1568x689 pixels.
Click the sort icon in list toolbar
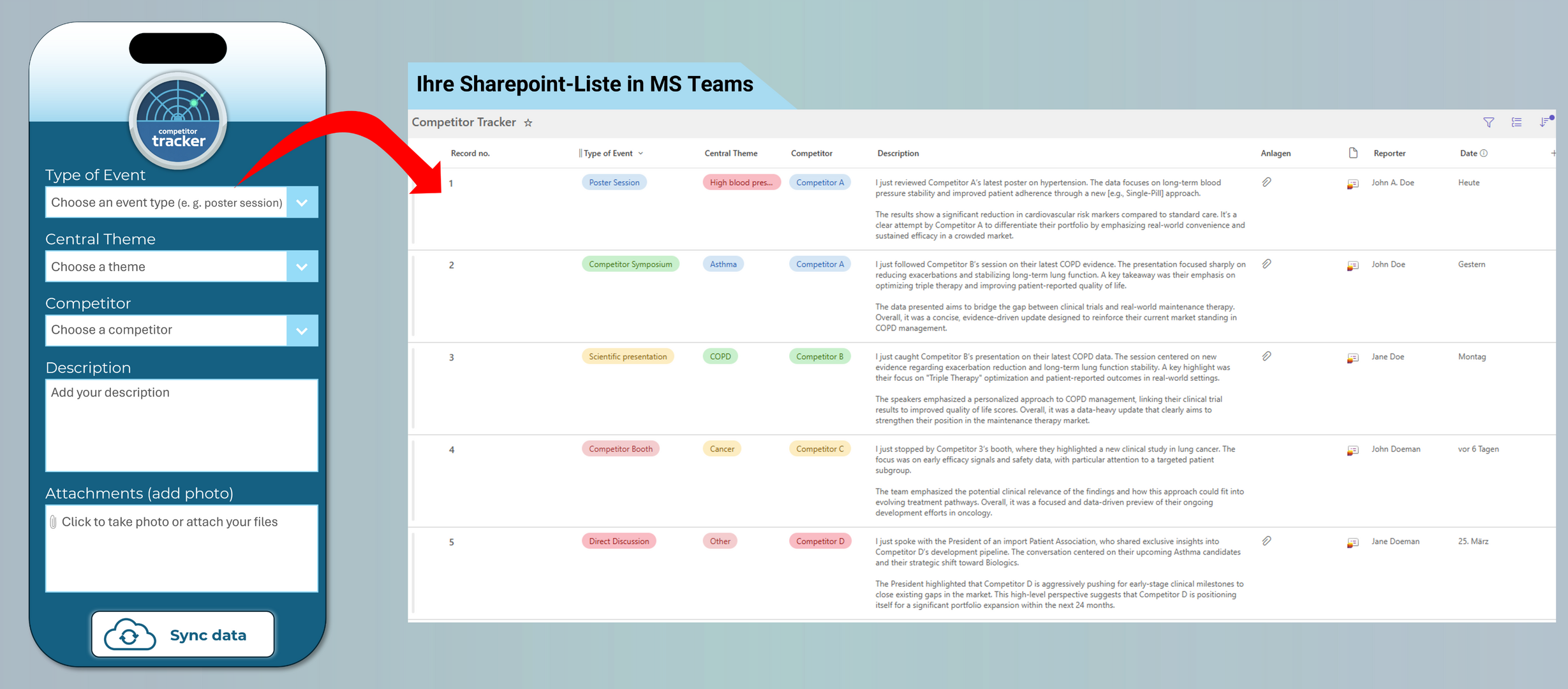[x=1544, y=122]
